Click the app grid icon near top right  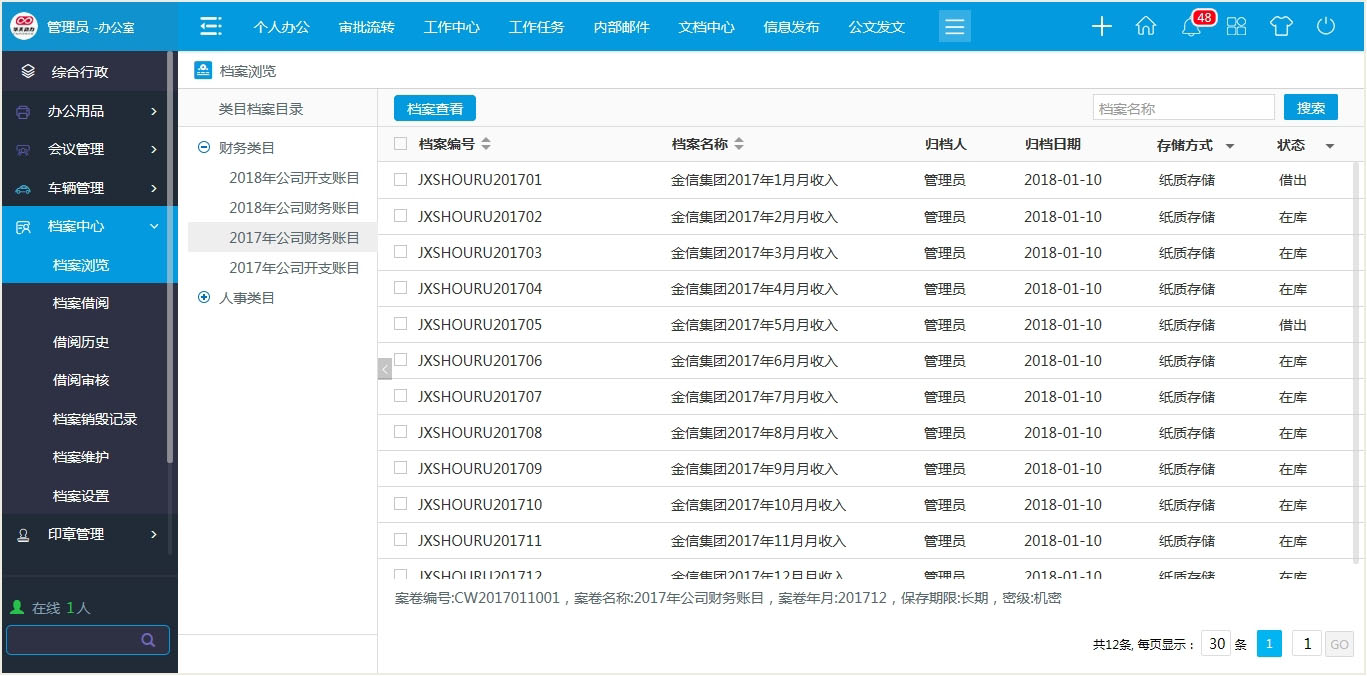(x=1236, y=26)
